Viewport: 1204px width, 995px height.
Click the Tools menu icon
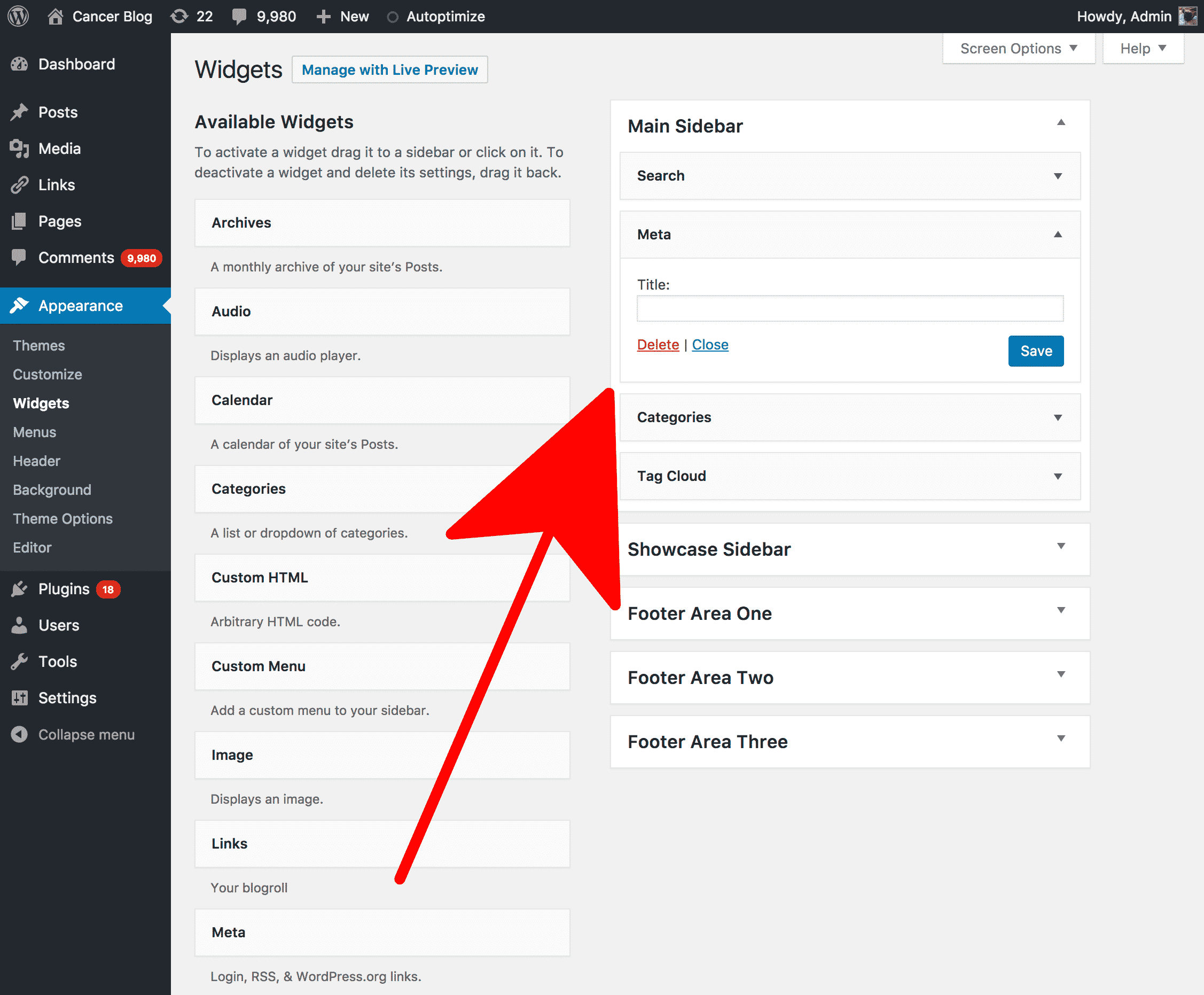click(x=20, y=661)
